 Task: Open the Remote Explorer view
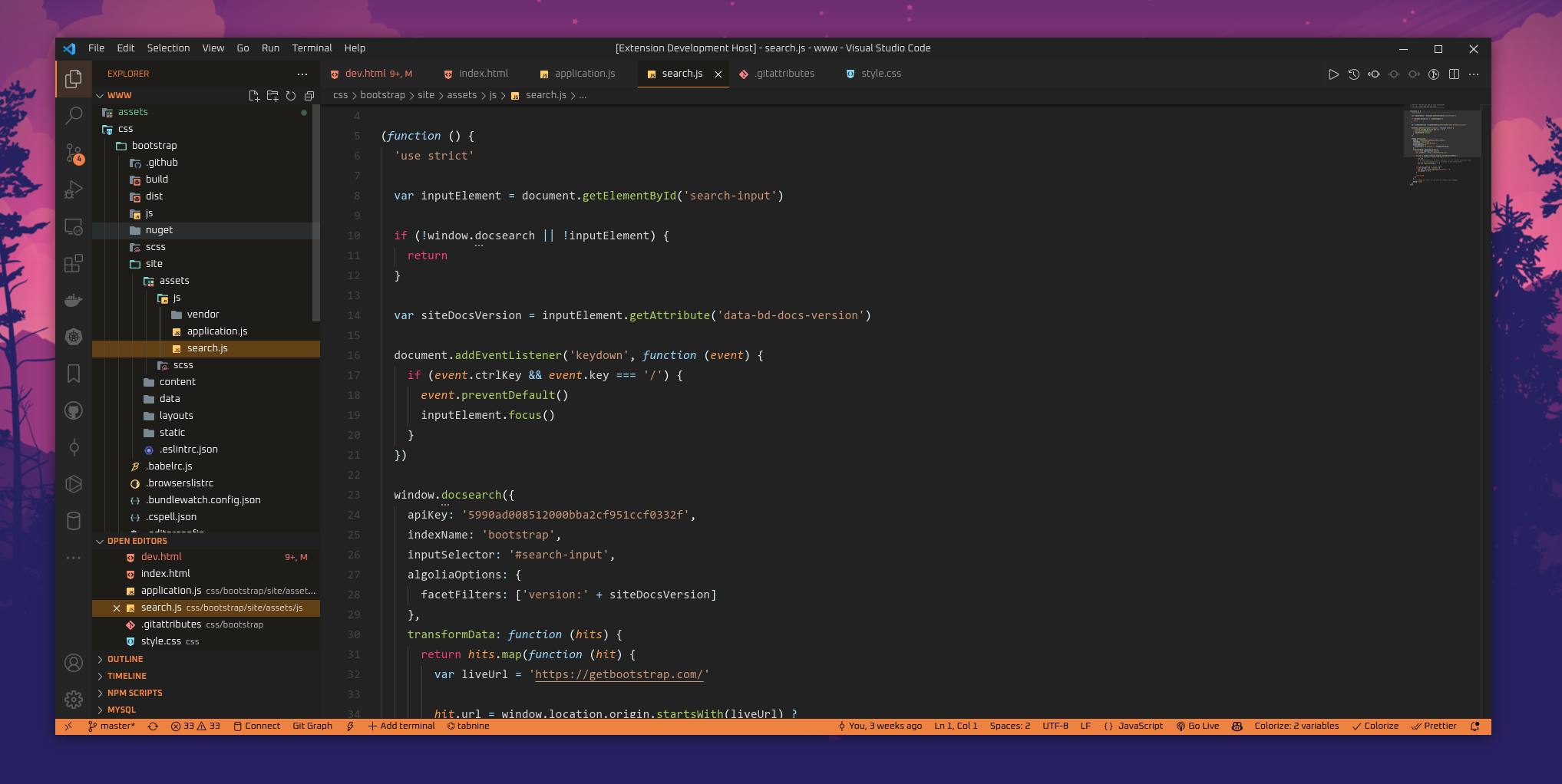click(x=74, y=226)
